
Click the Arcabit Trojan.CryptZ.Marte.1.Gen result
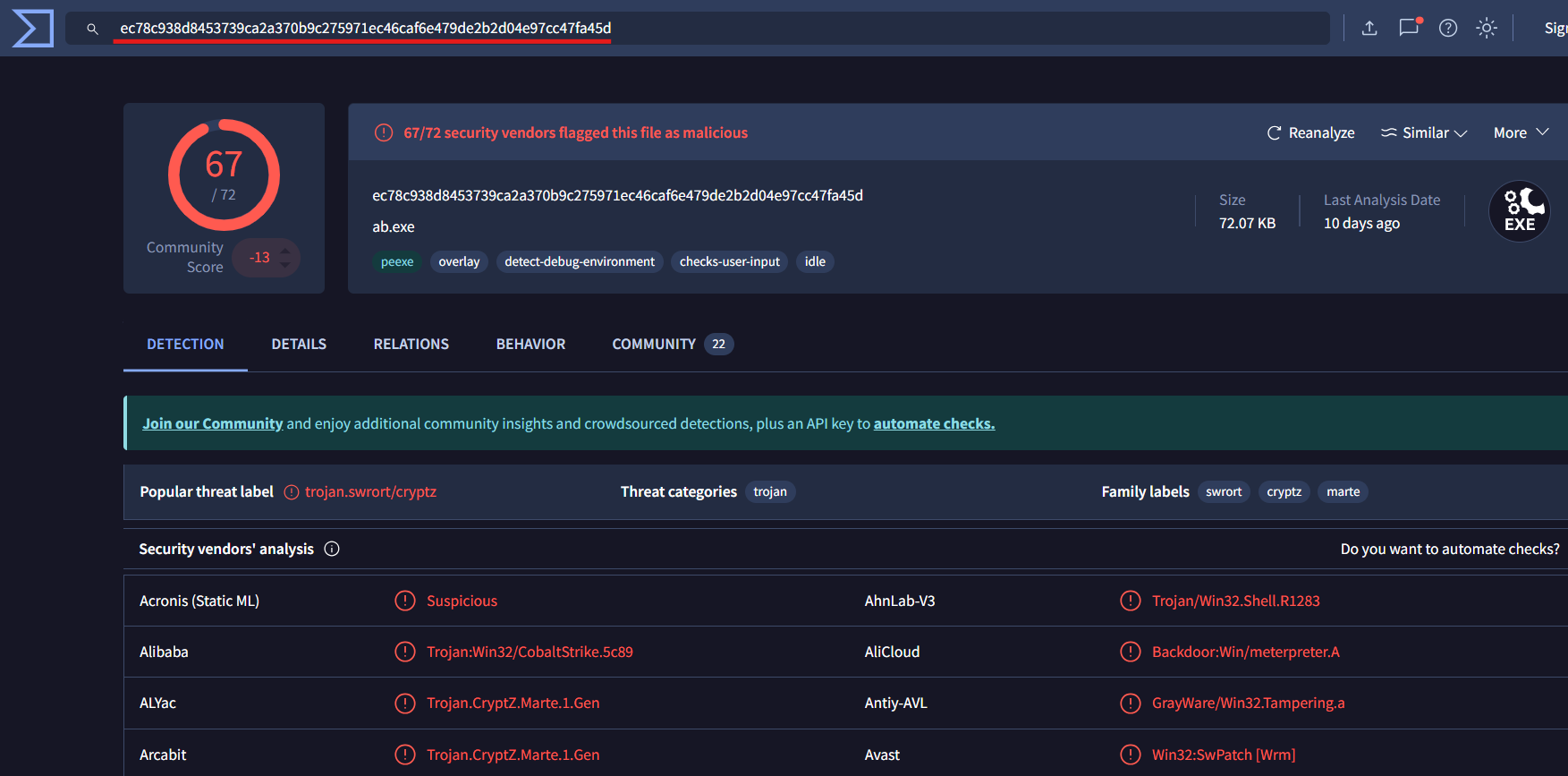(x=513, y=755)
